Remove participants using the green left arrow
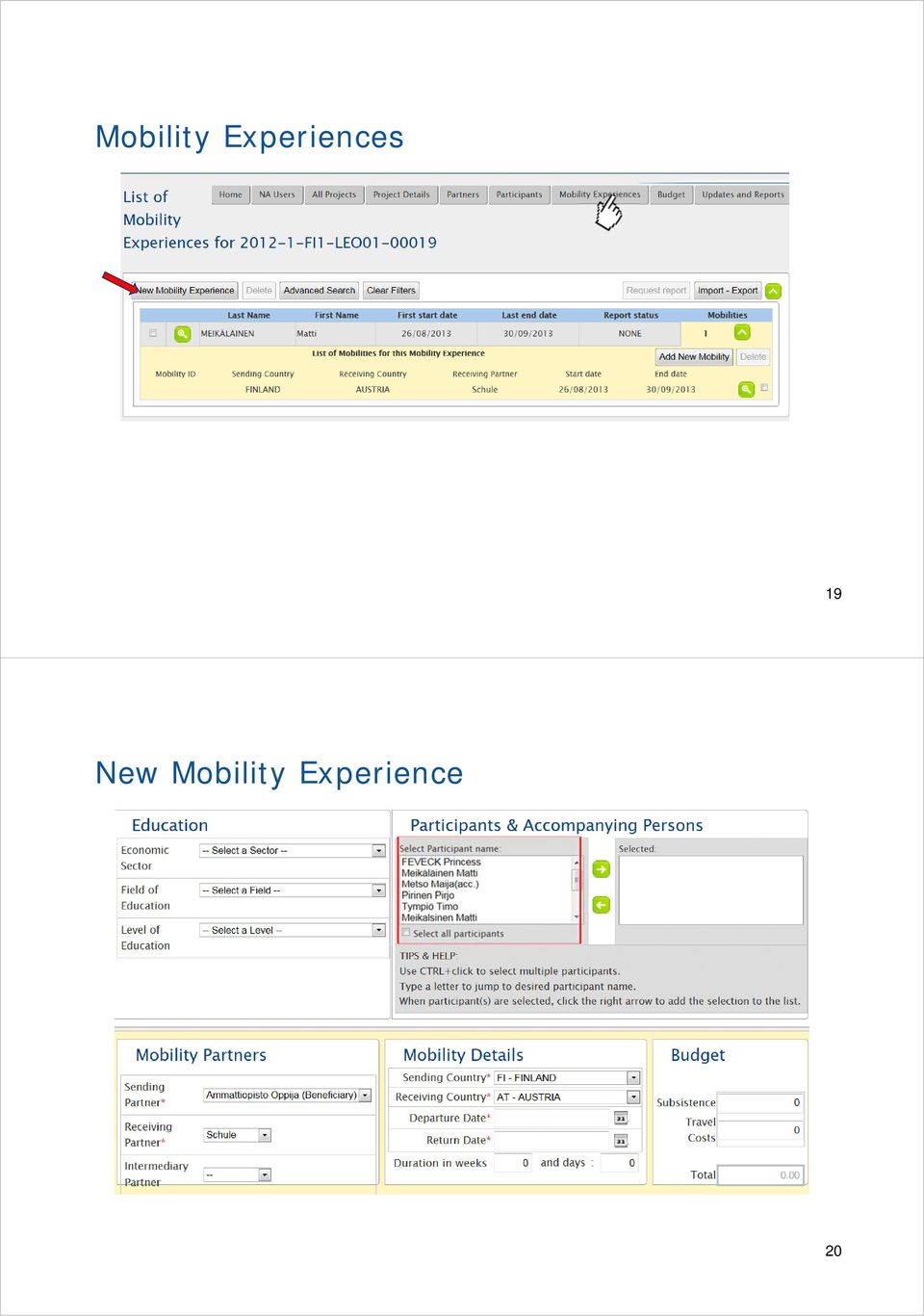 (602, 905)
